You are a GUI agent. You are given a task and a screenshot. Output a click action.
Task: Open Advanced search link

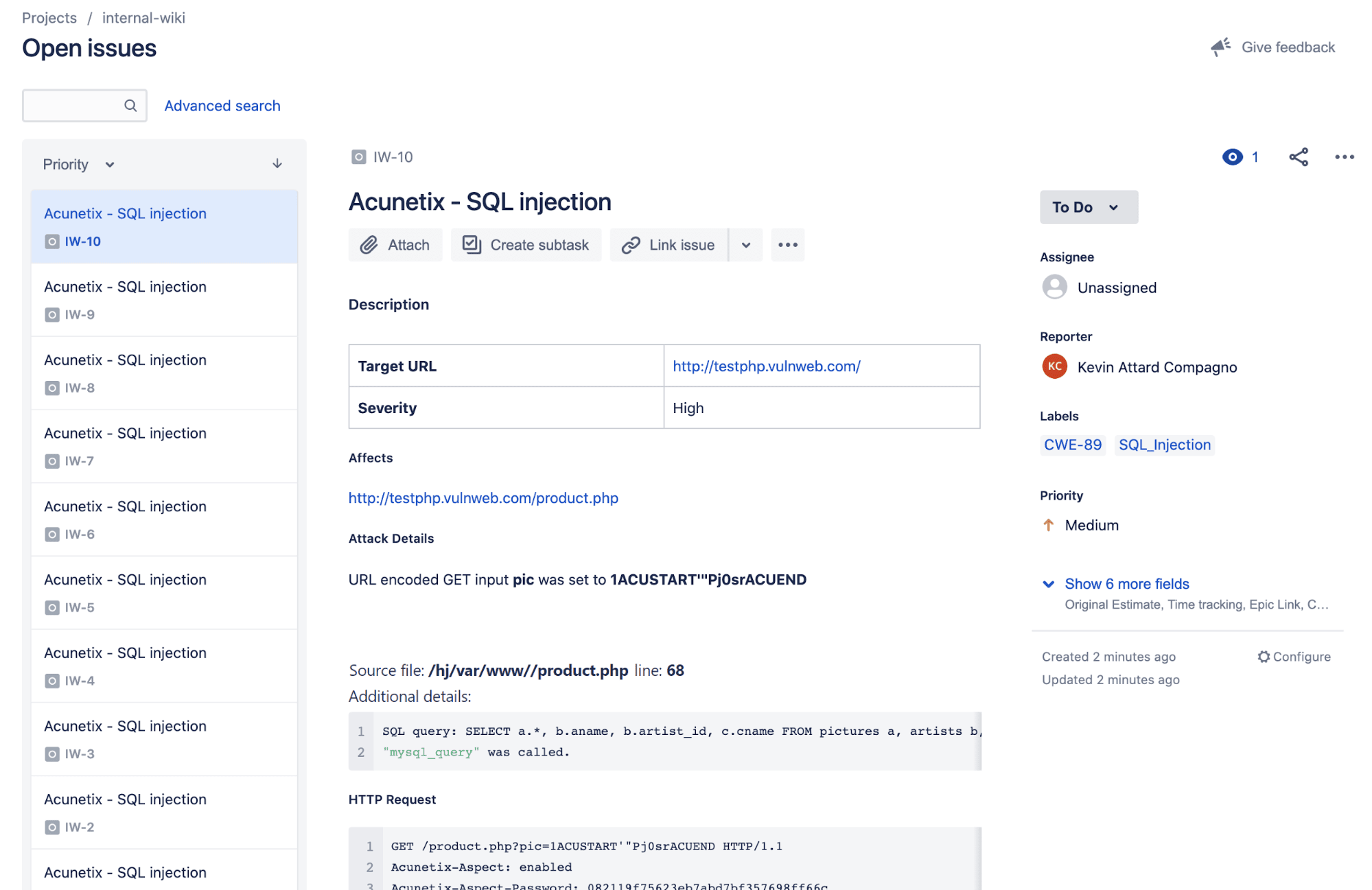point(222,106)
